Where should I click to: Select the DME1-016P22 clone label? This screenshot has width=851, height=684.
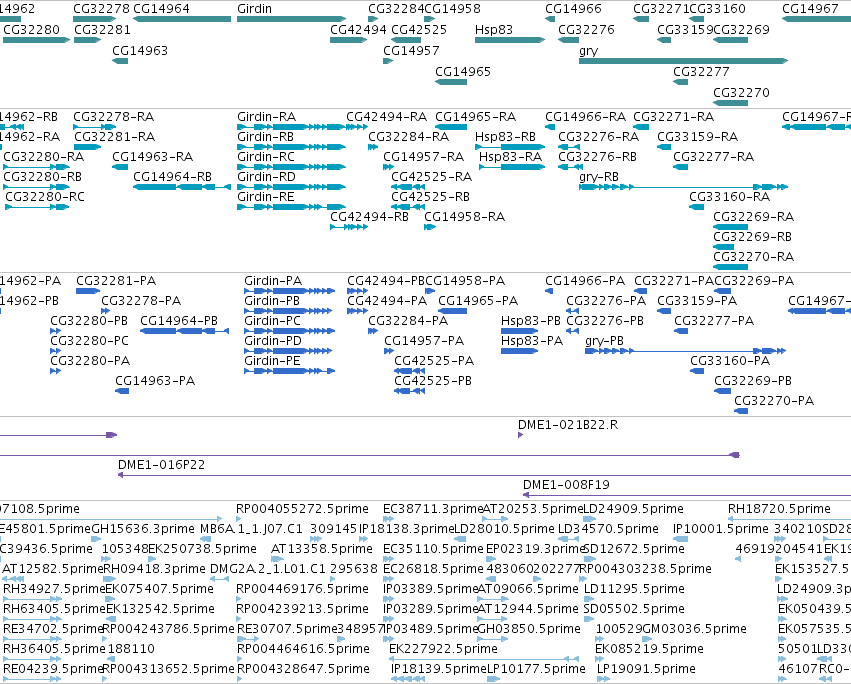(162, 465)
